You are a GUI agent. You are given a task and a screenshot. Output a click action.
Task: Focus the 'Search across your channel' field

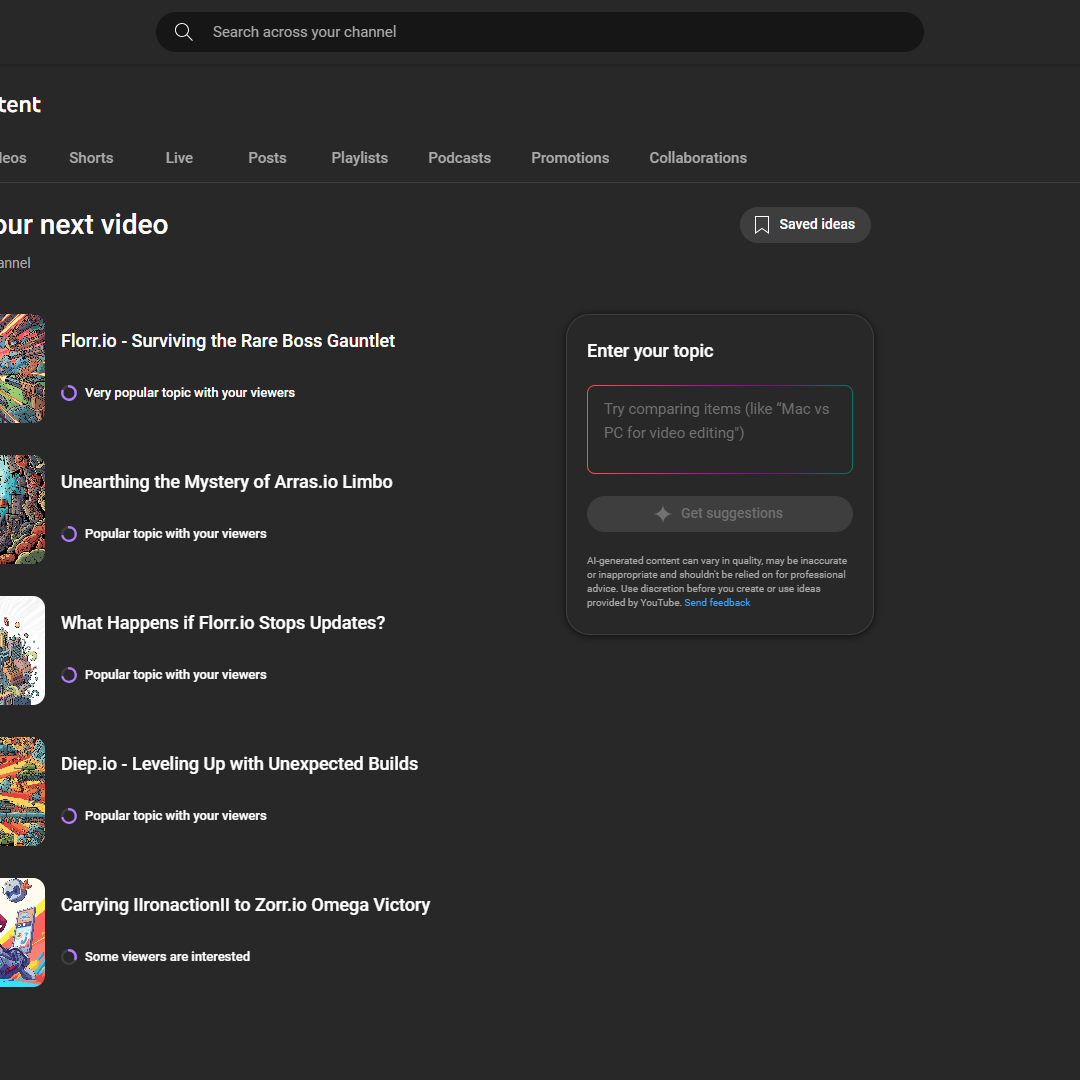540,32
